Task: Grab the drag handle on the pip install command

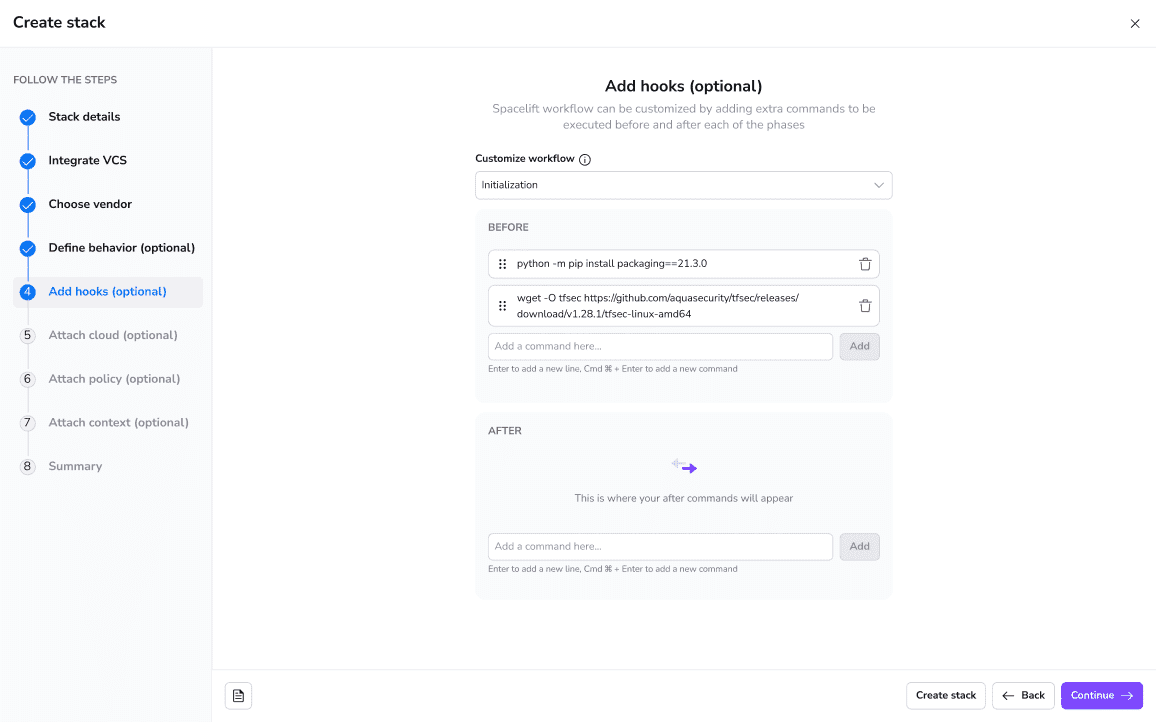Action: coord(502,263)
